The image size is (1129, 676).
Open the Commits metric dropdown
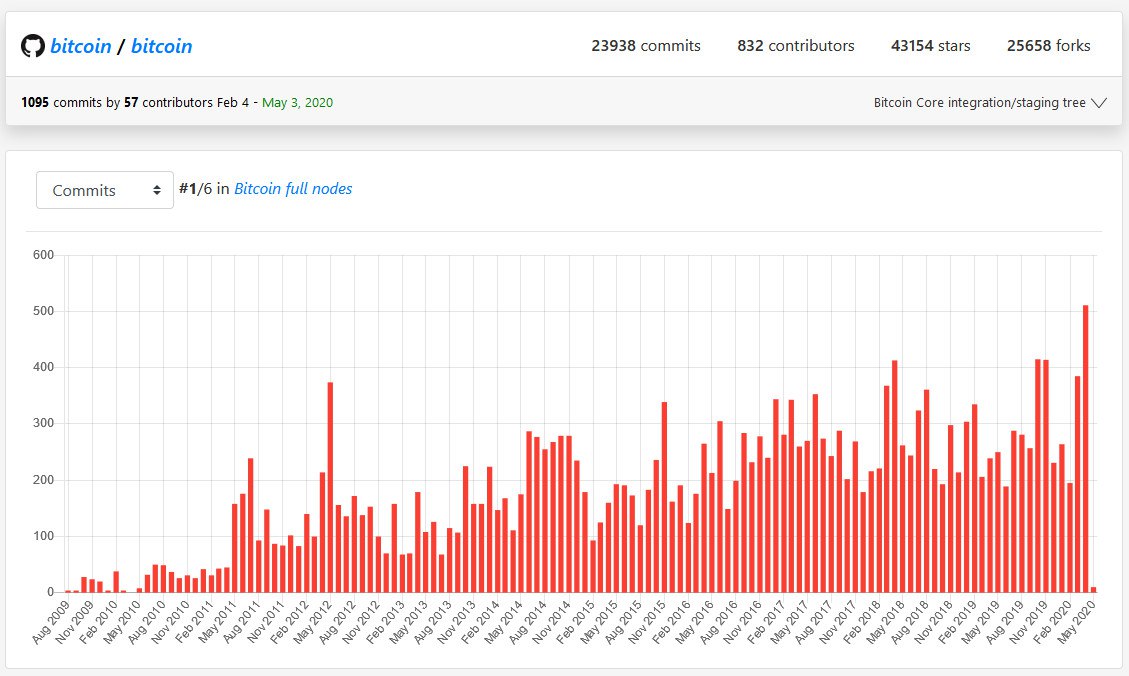coord(105,190)
